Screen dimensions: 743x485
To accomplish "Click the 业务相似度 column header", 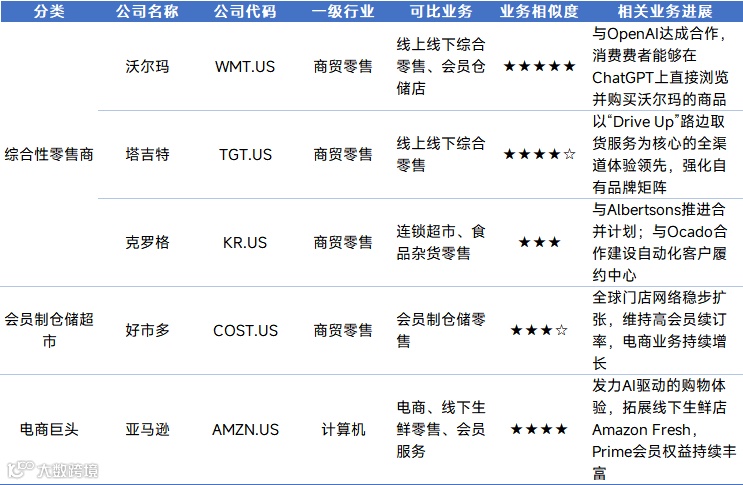I will click(539, 11).
